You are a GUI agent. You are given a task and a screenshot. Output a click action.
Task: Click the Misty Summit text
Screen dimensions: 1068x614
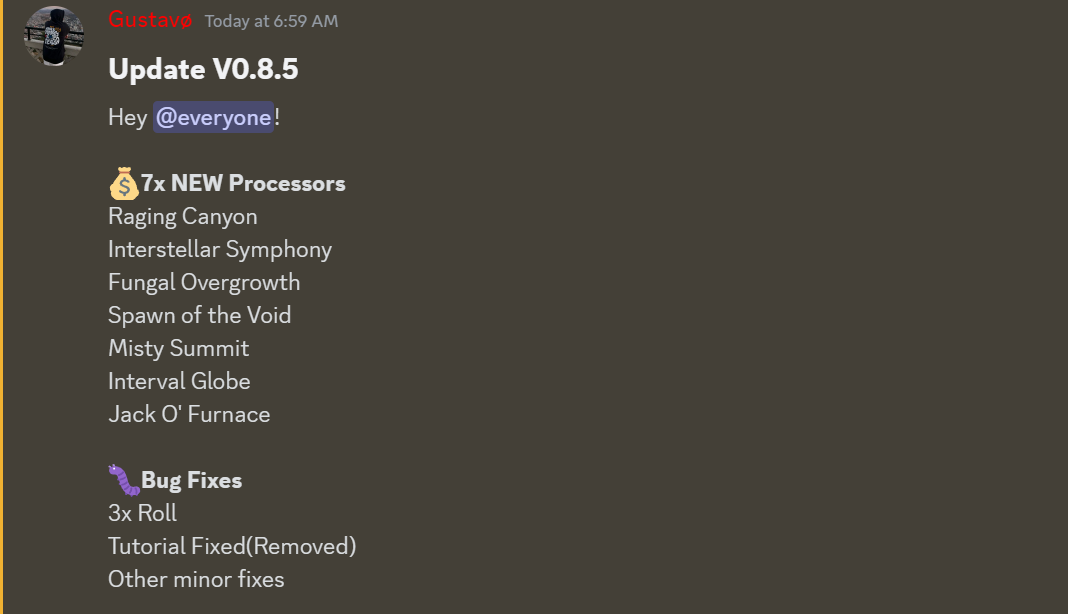click(x=178, y=348)
